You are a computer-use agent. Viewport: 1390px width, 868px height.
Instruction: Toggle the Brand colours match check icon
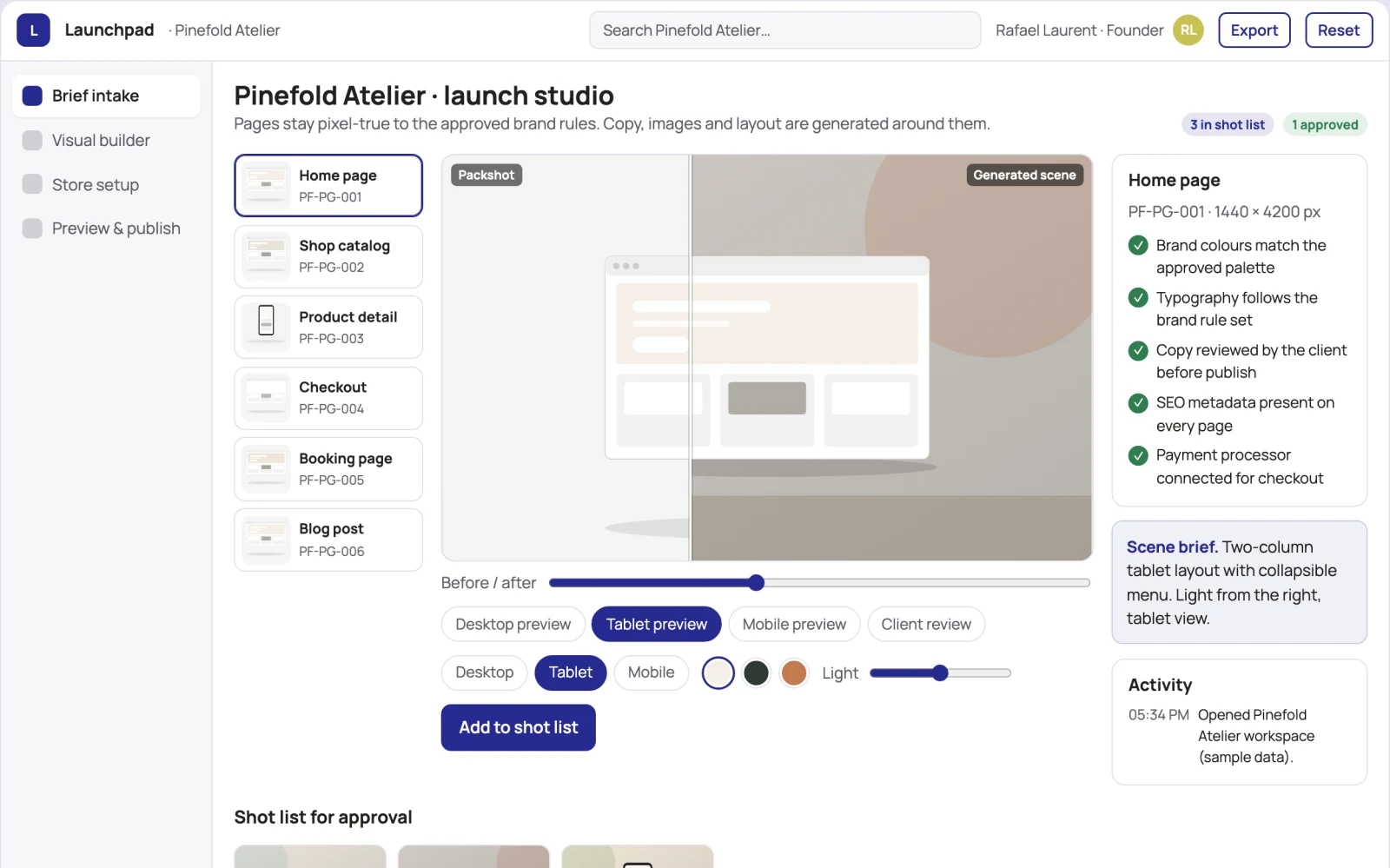point(1138,245)
